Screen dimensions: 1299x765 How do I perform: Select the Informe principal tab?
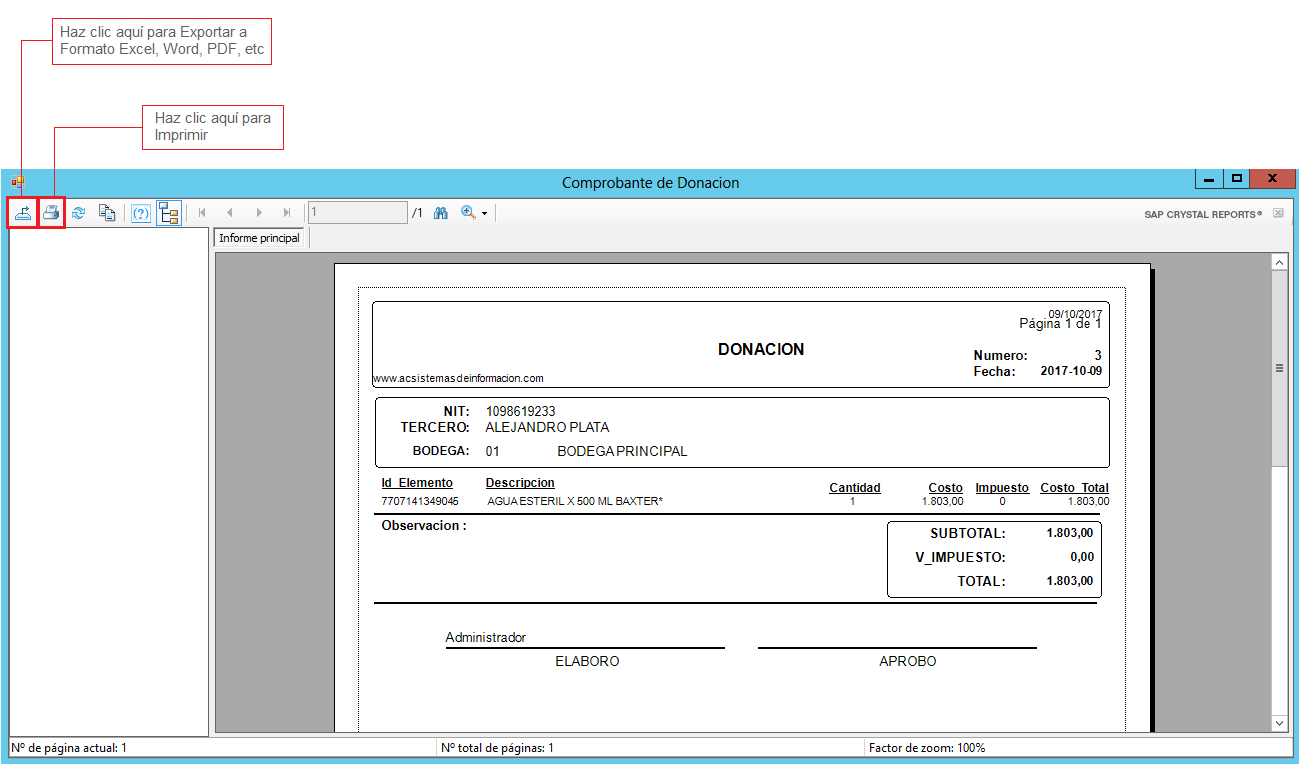[260, 238]
